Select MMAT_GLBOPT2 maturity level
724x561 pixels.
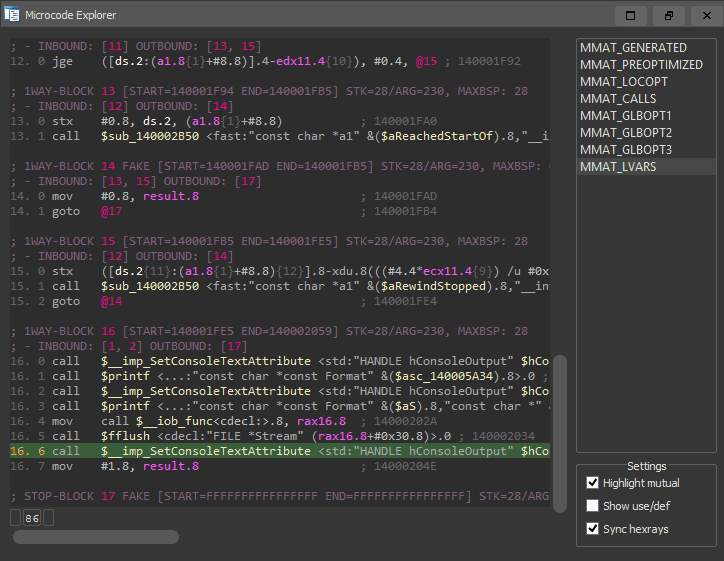[626, 133]
